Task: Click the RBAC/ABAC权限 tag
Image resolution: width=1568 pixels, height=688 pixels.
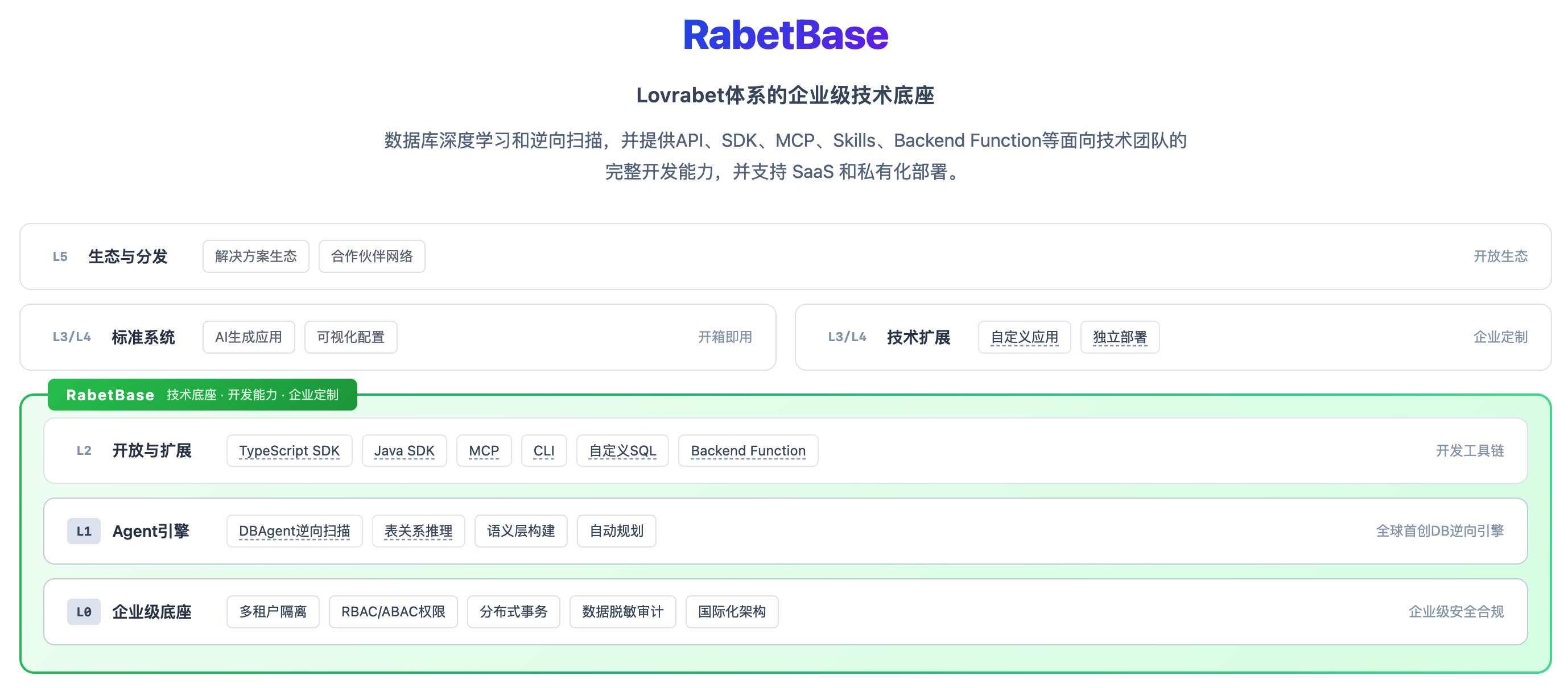Action: click(393, 611)
